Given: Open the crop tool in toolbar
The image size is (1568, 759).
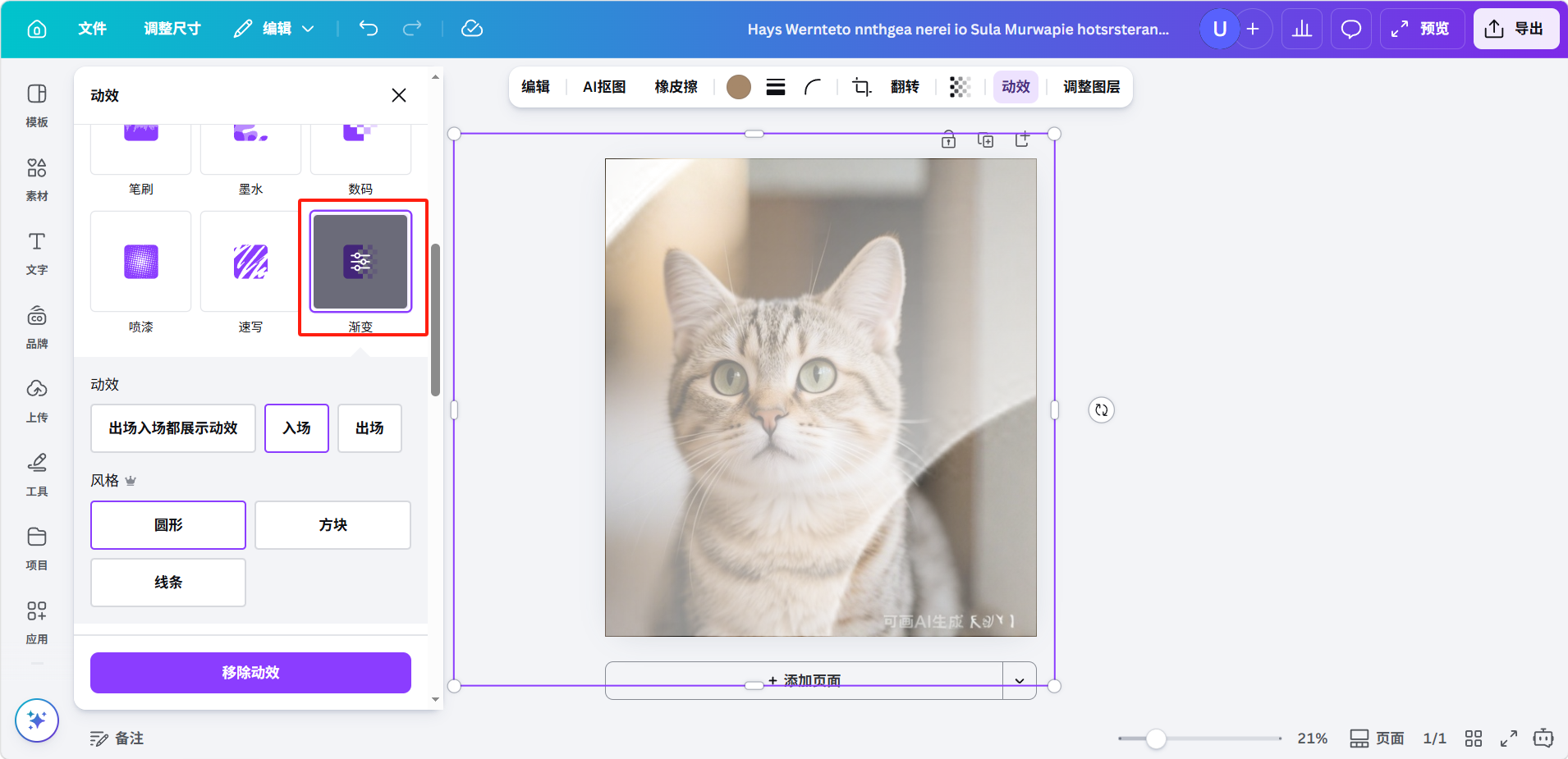Looking at the screenshot, I should pos(861,87).
